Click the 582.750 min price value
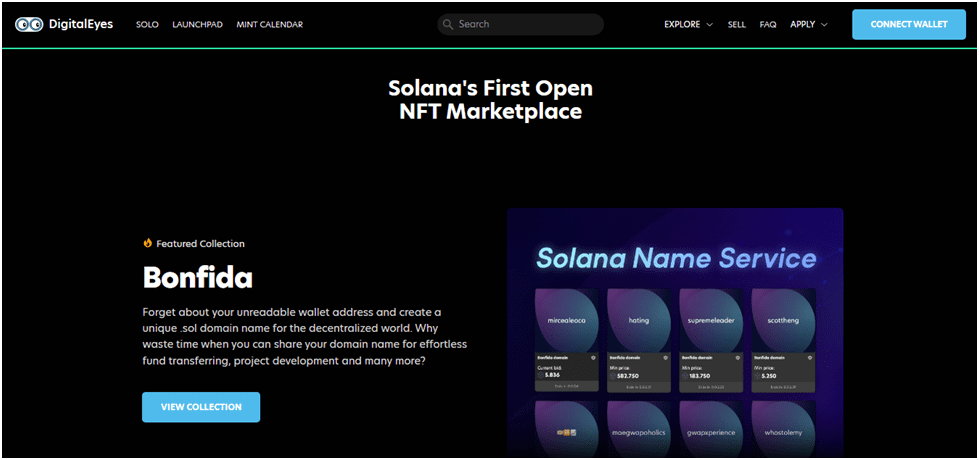Screen dimensions: 979x460 tap(629, 376)
